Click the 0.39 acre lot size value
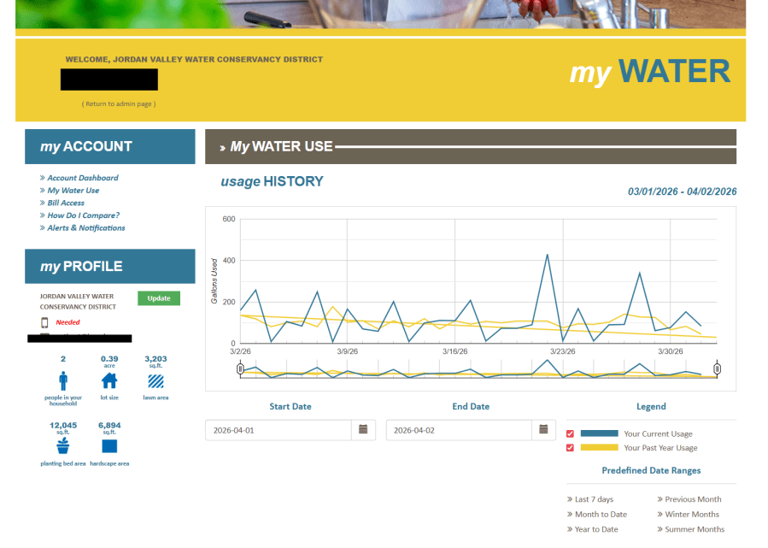The width and height of the screenshot is (768, 548). pyautogui.click(x=109, y=361)
